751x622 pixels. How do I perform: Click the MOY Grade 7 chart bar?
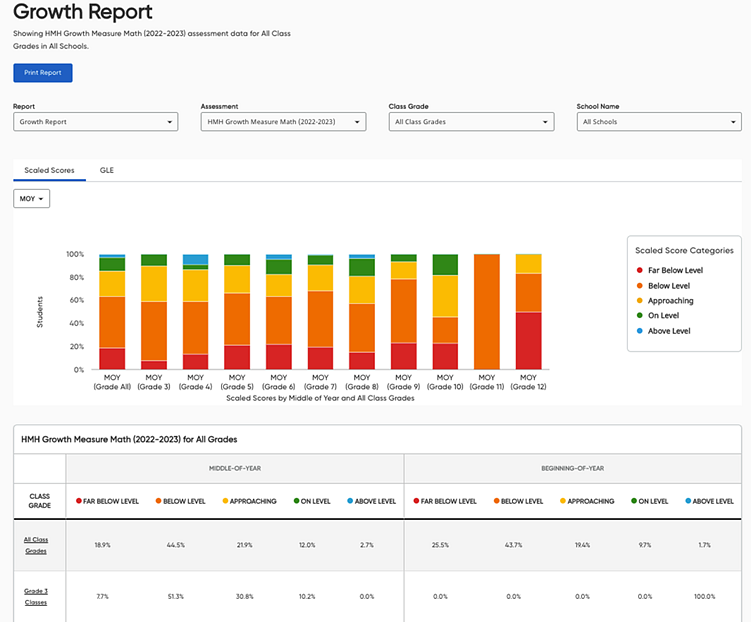[320, 312]
